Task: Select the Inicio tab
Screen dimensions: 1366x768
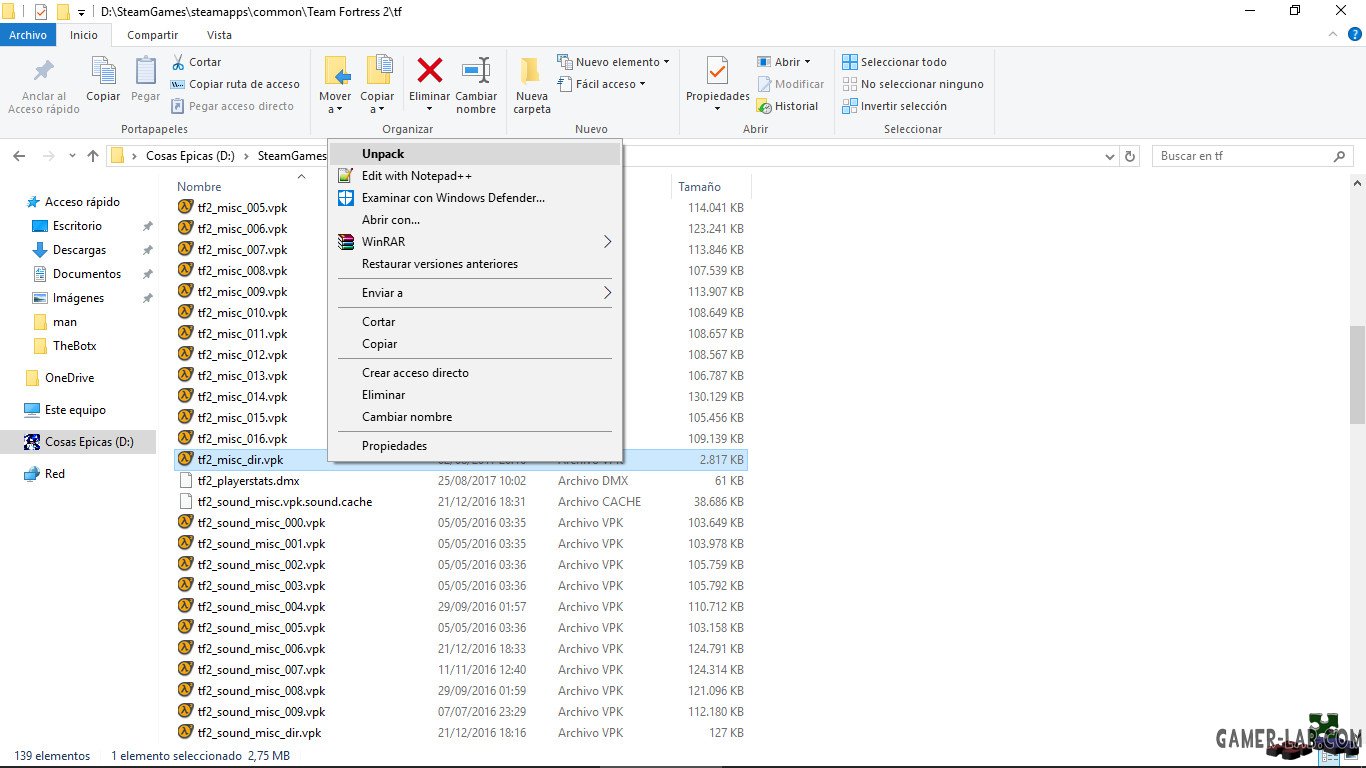Action: (x=84, y=35)
